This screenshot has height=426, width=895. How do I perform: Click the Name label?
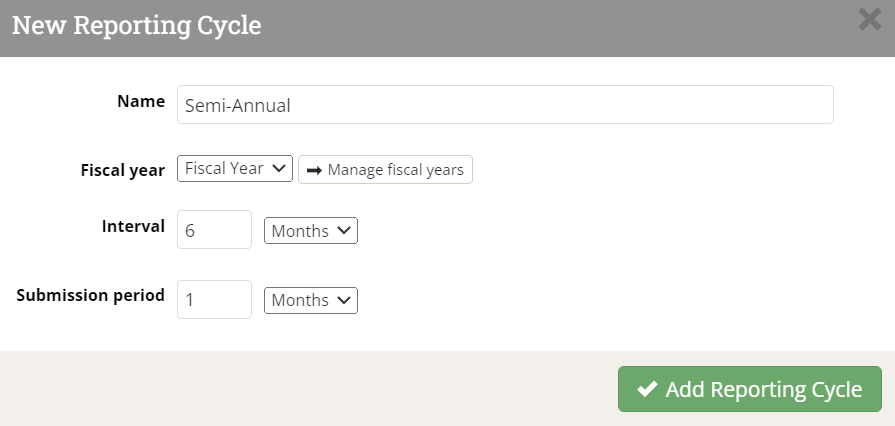click(x=141, y=101)
